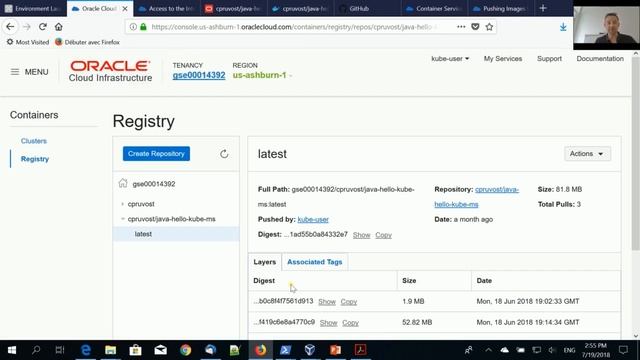The image size is (640, 360).
Task: Open My Services link
Action: pos(503,59)
